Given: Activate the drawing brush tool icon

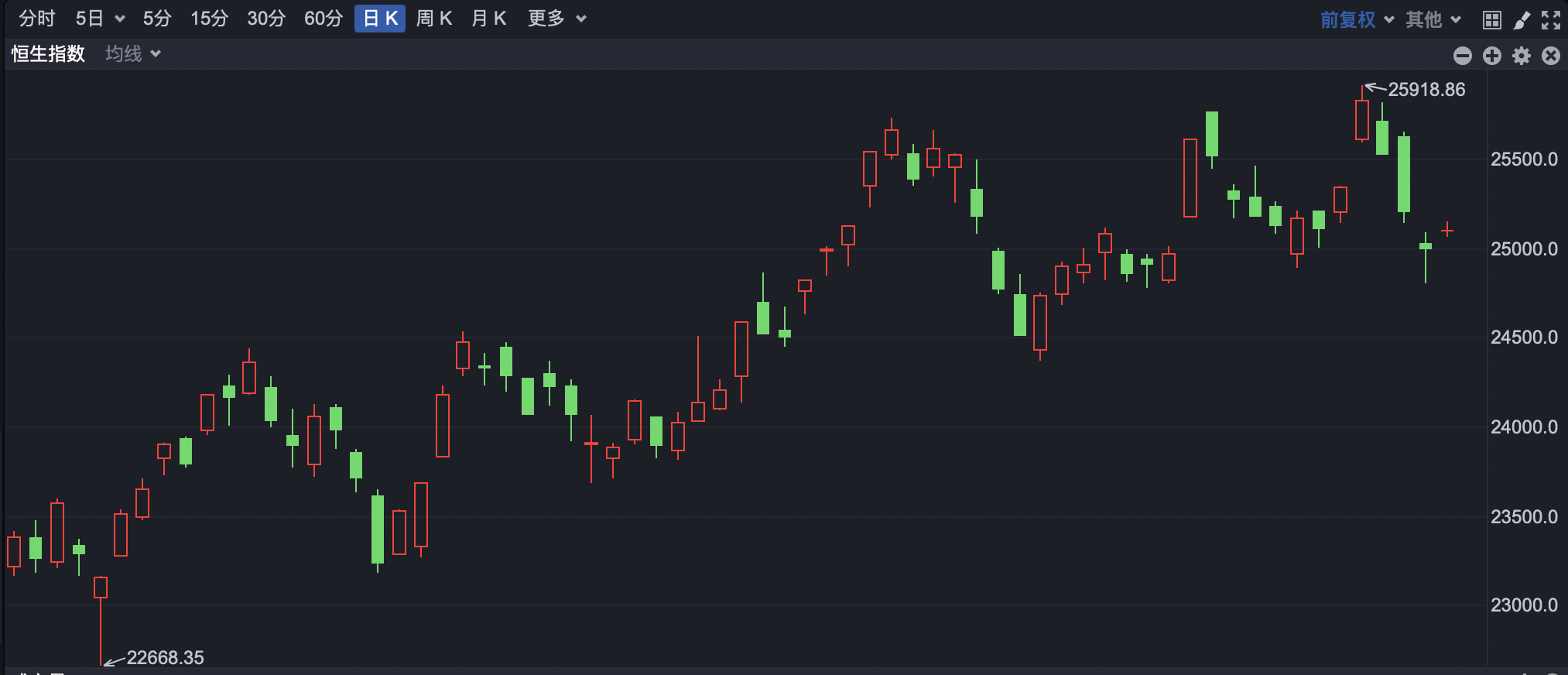Looking at the screenshot, I should 1522,20.
